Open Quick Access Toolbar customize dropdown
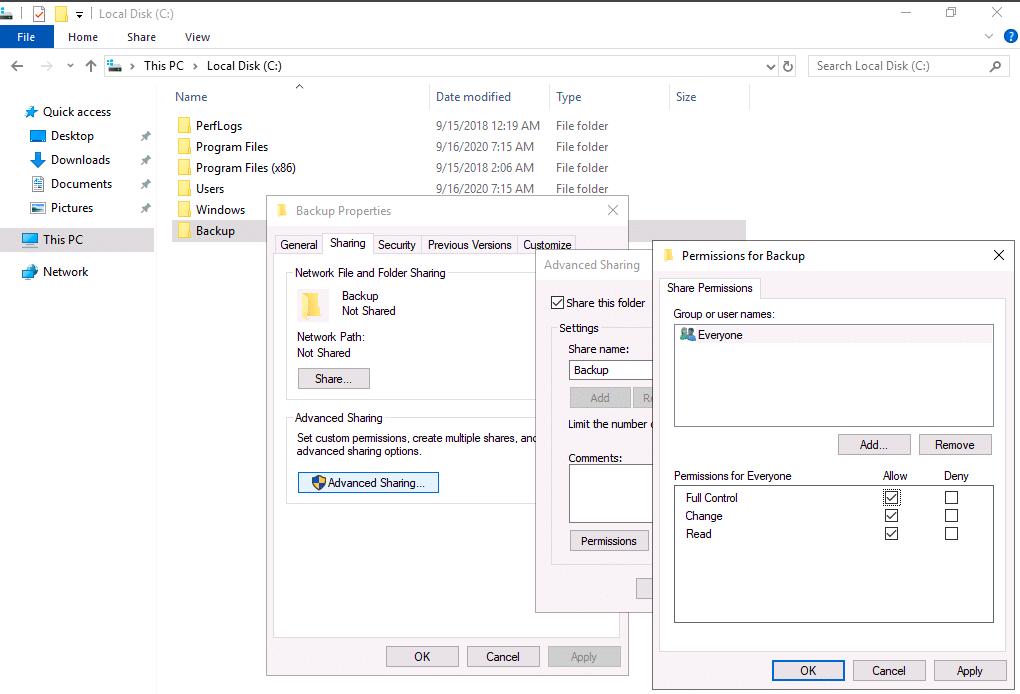The width and height of the screenshot is (1020, 694). click(79, 14)
